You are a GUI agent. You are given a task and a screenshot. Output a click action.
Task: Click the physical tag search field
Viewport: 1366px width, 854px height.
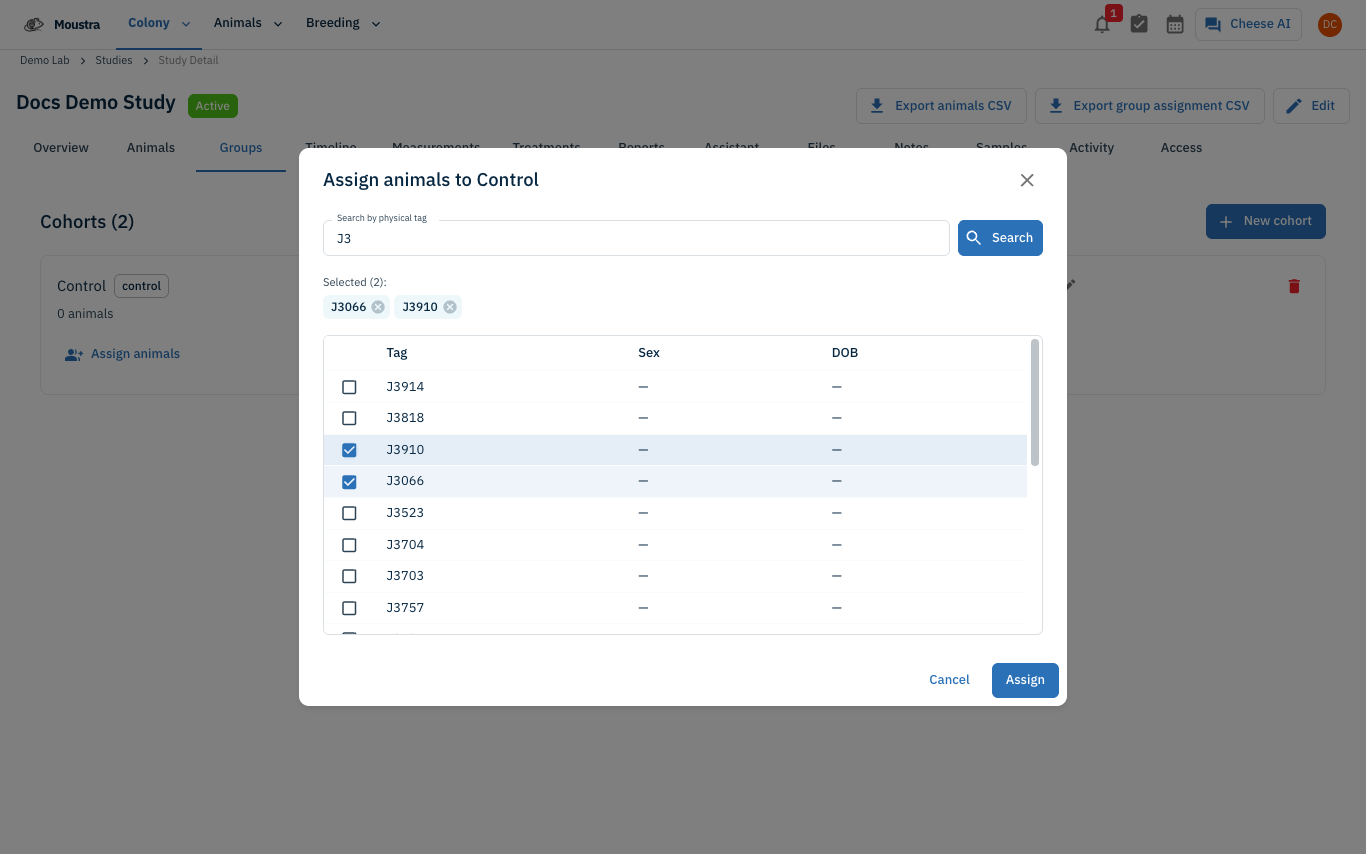[636, 238]
